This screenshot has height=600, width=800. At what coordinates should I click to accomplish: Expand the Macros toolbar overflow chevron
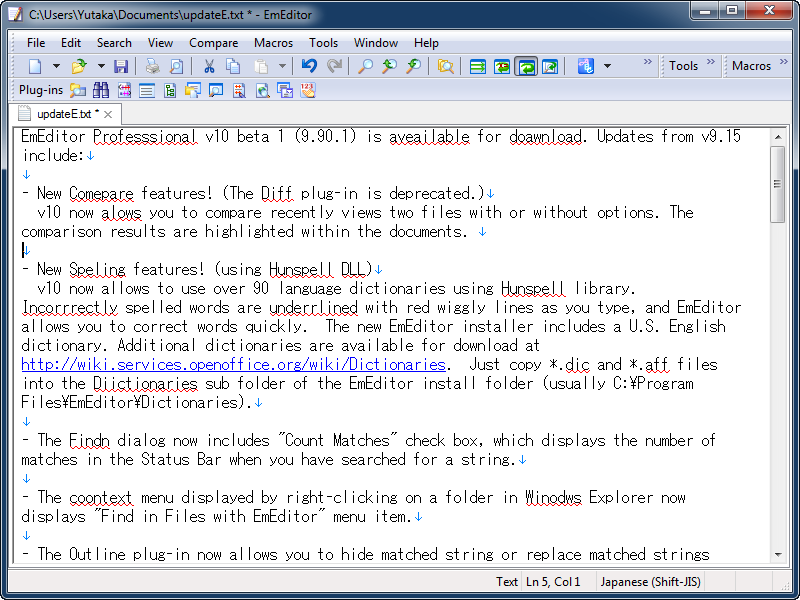[784, 62]
